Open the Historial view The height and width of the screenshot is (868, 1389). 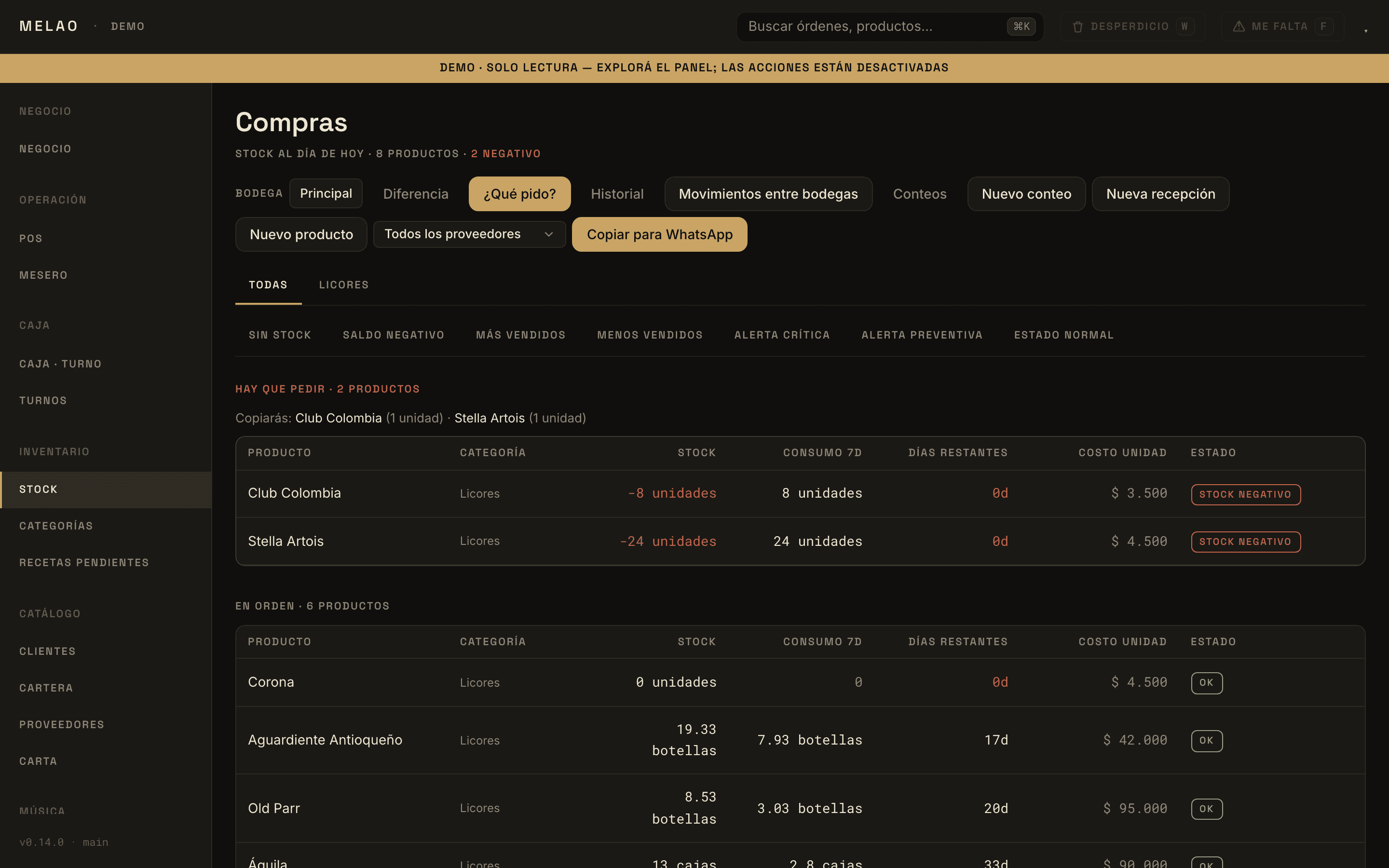(x=617, y=194)
